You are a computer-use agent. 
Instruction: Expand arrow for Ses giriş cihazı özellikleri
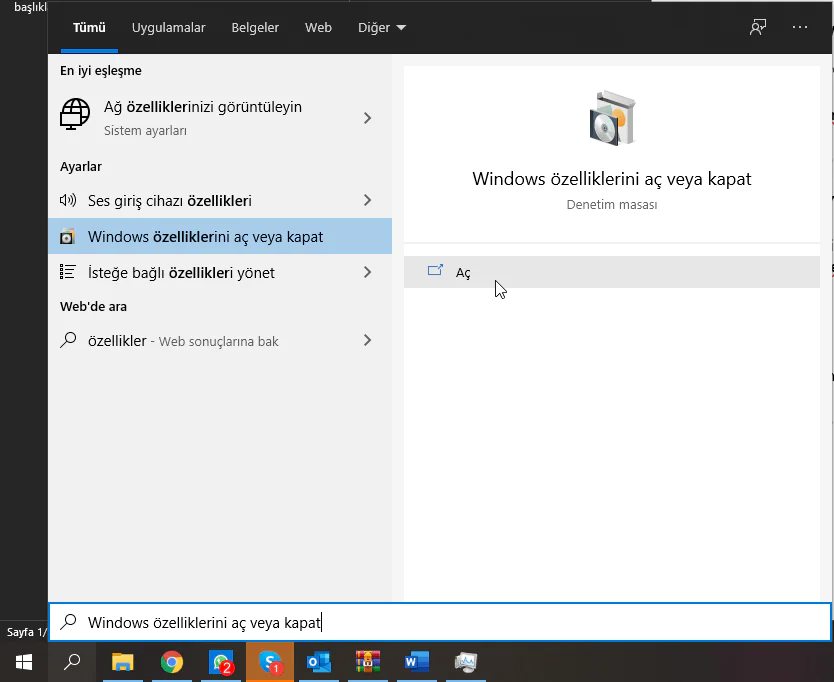[367, 201]
